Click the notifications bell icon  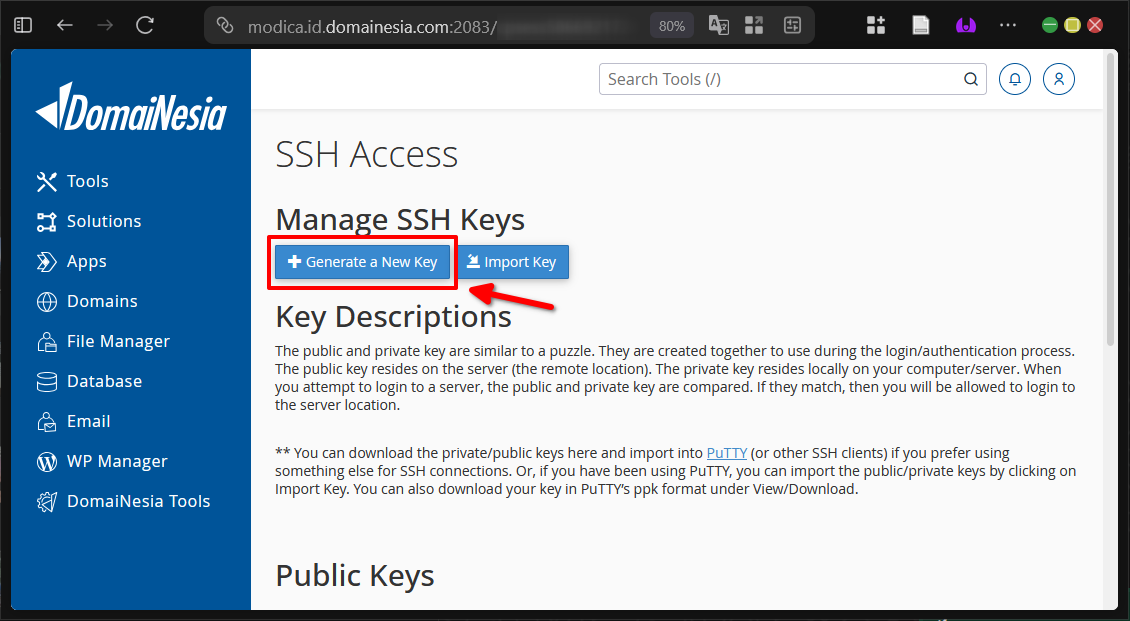(x=1015, y=79)
